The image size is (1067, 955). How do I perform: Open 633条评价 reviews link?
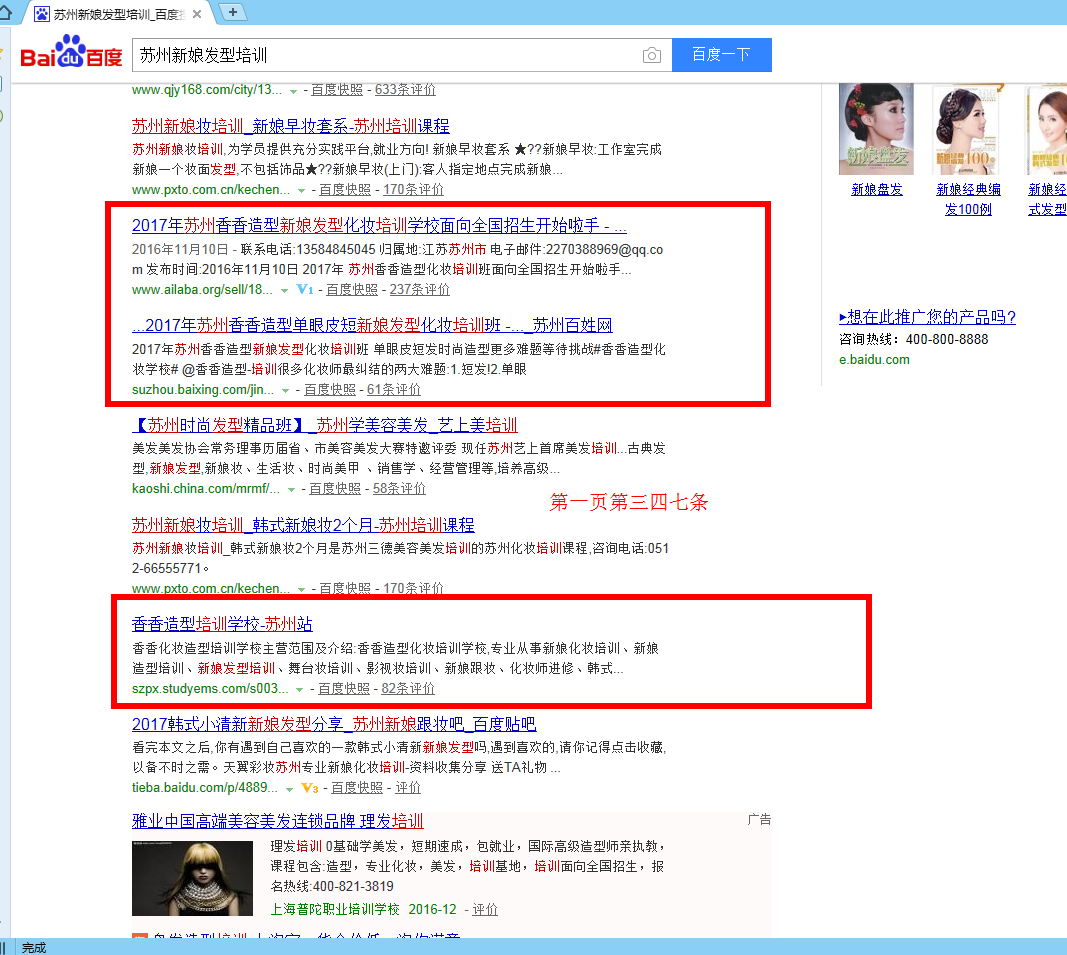[x=405, y=90]
